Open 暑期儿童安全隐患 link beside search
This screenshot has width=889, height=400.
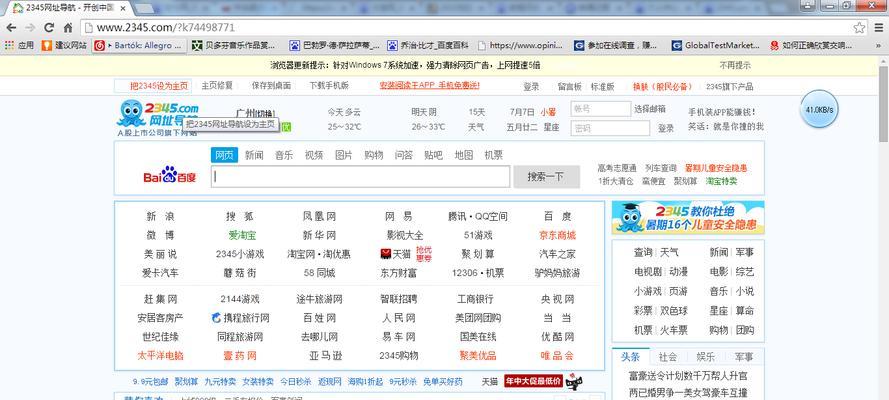pyautogui.click(x=716, y=168)
